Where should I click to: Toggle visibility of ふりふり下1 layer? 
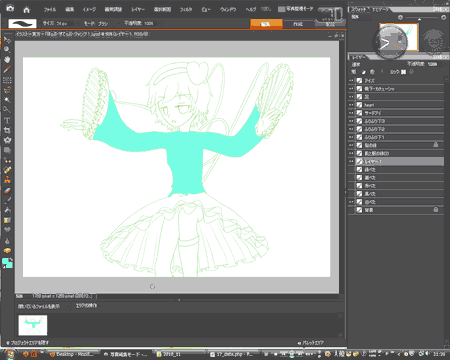[351, 137]
